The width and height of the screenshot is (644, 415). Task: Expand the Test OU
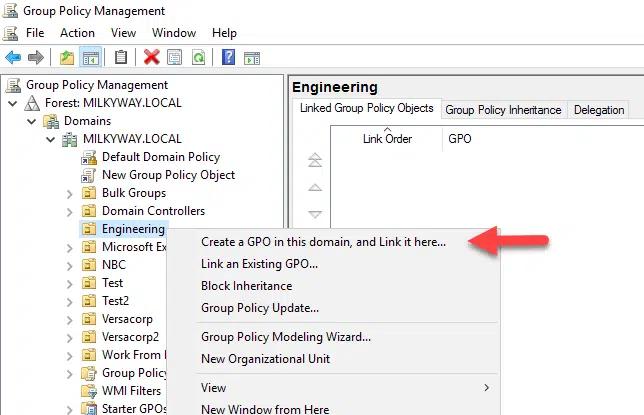[70, 284]
